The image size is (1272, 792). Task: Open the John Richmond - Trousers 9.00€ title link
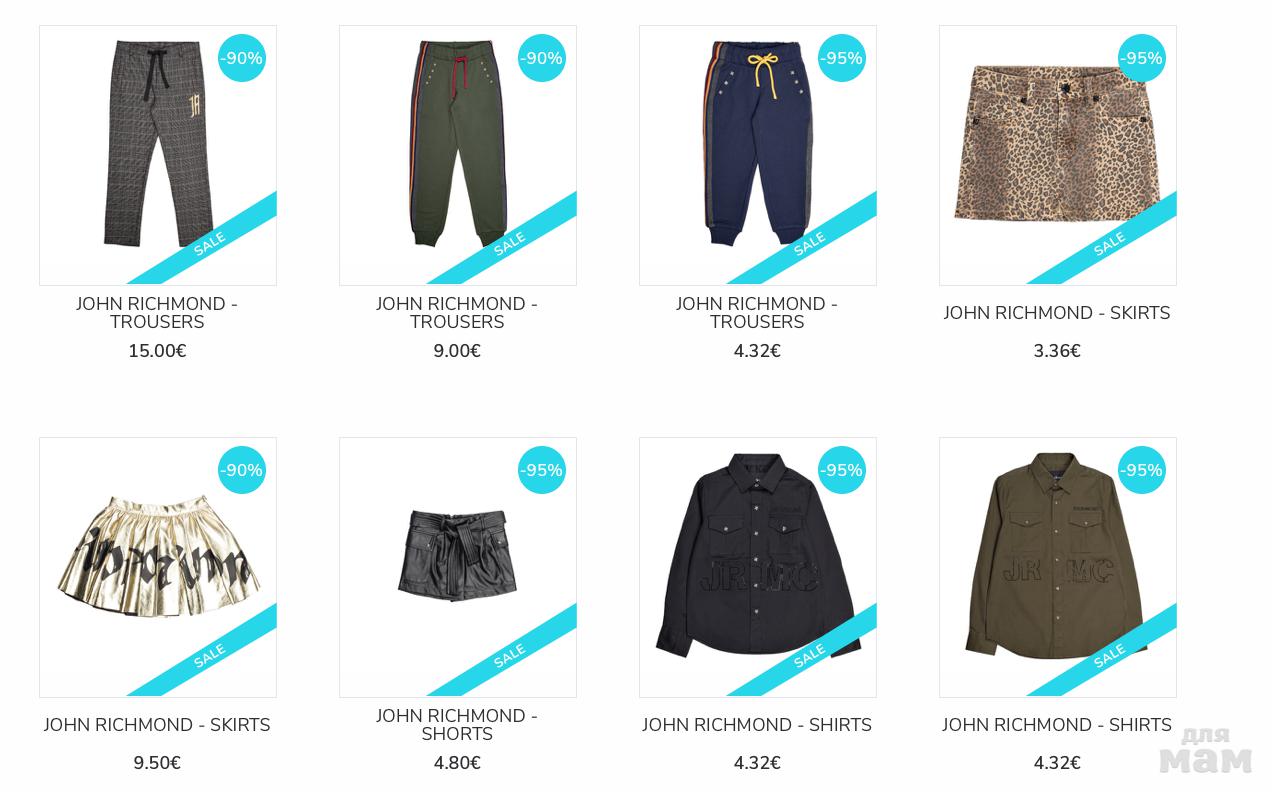point(457,313)
